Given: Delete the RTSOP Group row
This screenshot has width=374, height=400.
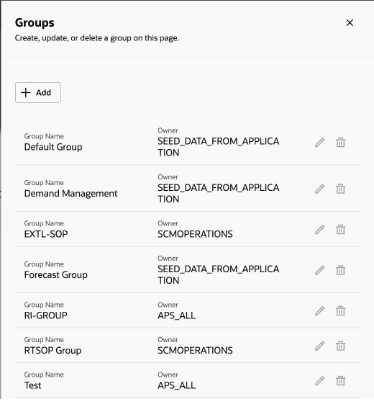Looking at the screenshot, I should click(x=340, y=346).
